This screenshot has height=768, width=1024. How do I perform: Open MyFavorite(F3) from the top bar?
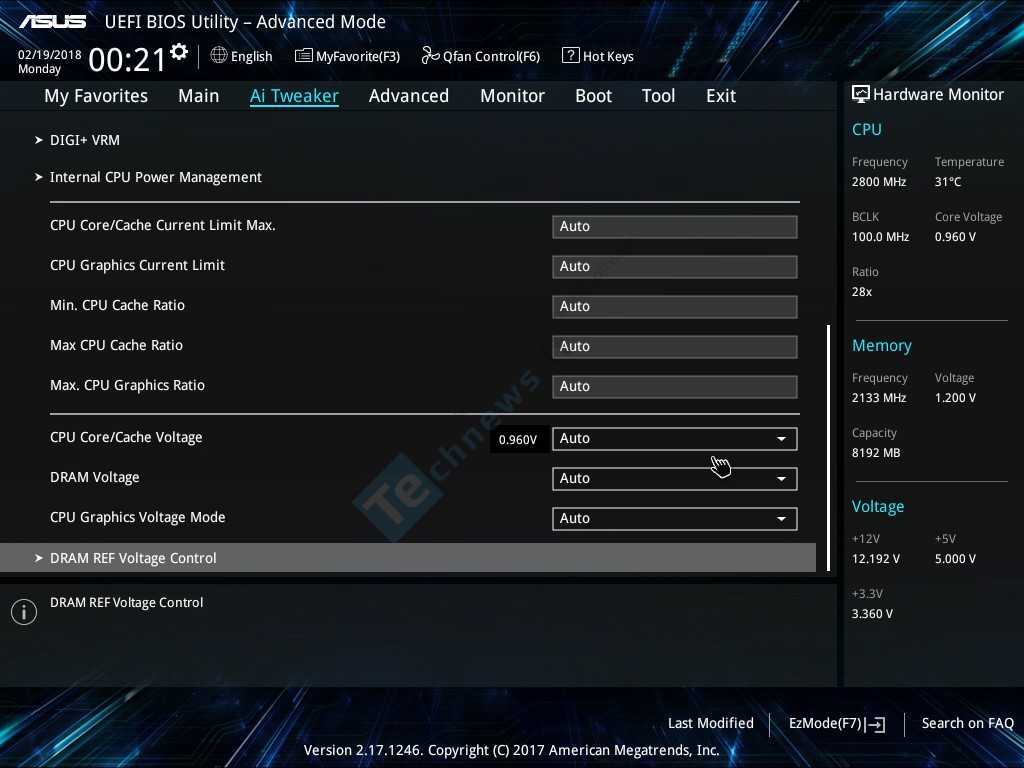347,56
